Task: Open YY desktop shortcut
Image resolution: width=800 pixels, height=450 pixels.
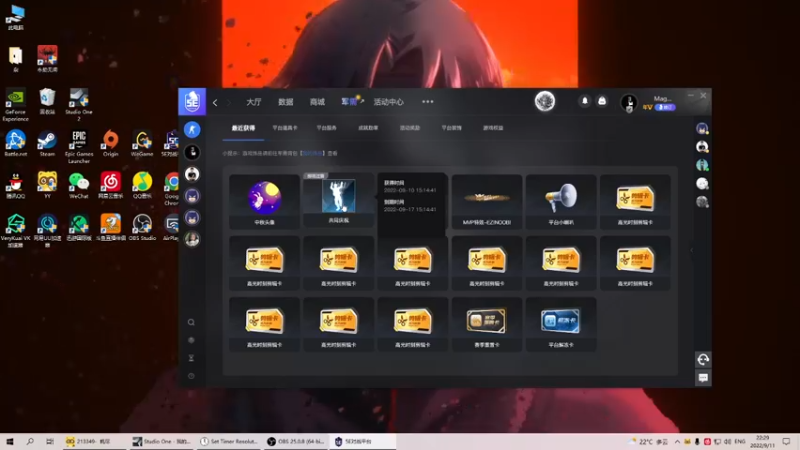Action: point(47,185)
